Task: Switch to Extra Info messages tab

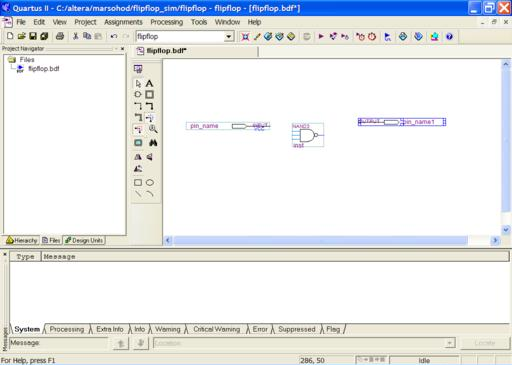Action: click(x=110, y=329)
